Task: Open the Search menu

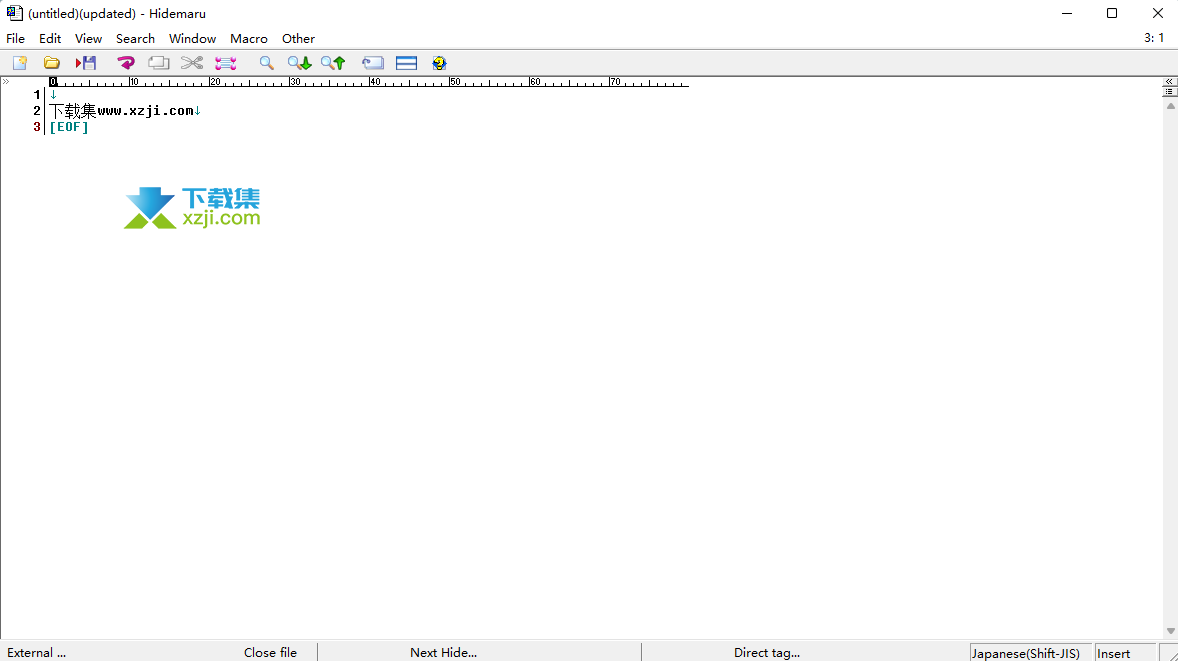Action: coord(135,38)
